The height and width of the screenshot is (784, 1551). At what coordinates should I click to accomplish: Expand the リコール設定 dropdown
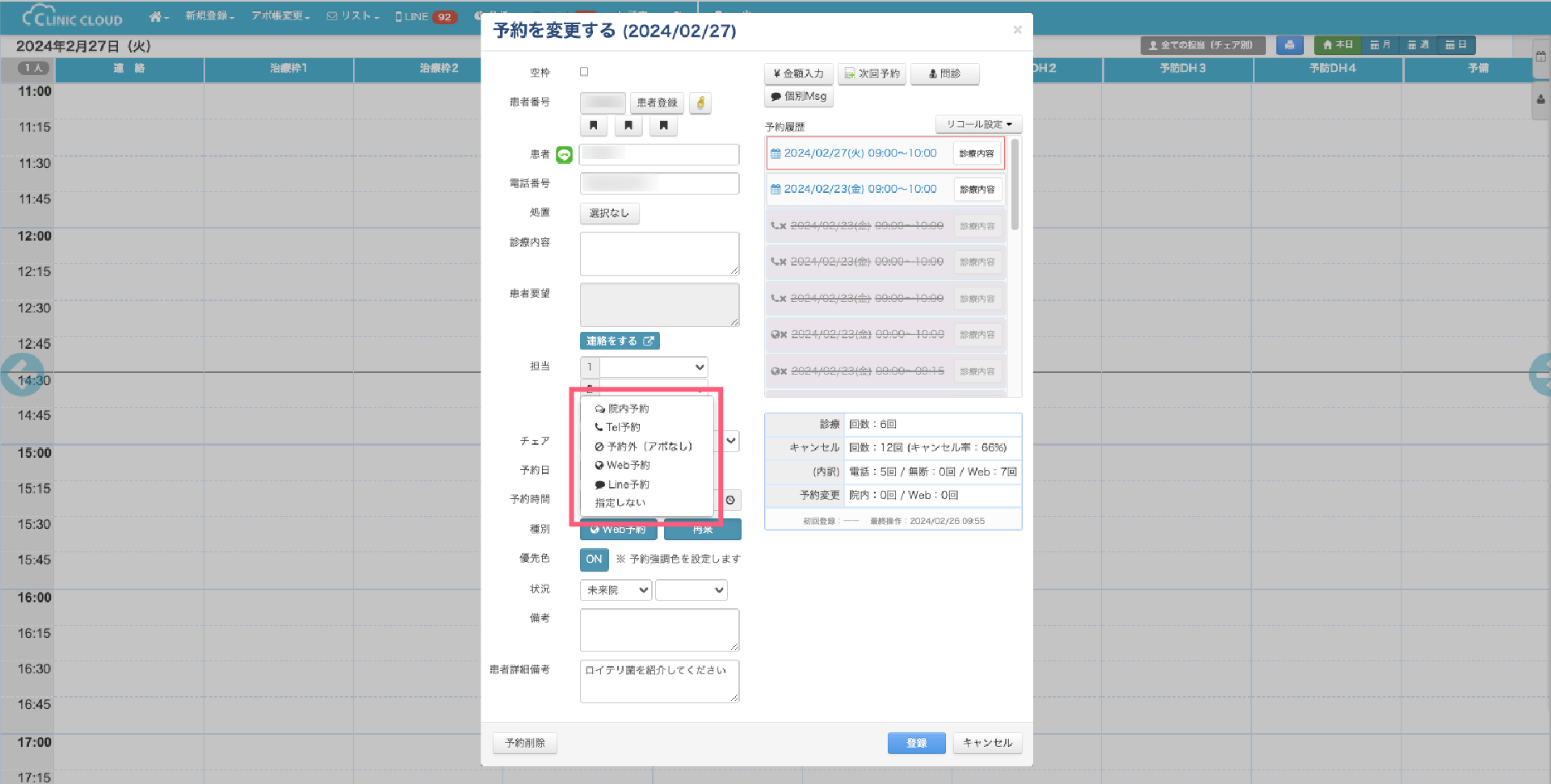point(978,124)
